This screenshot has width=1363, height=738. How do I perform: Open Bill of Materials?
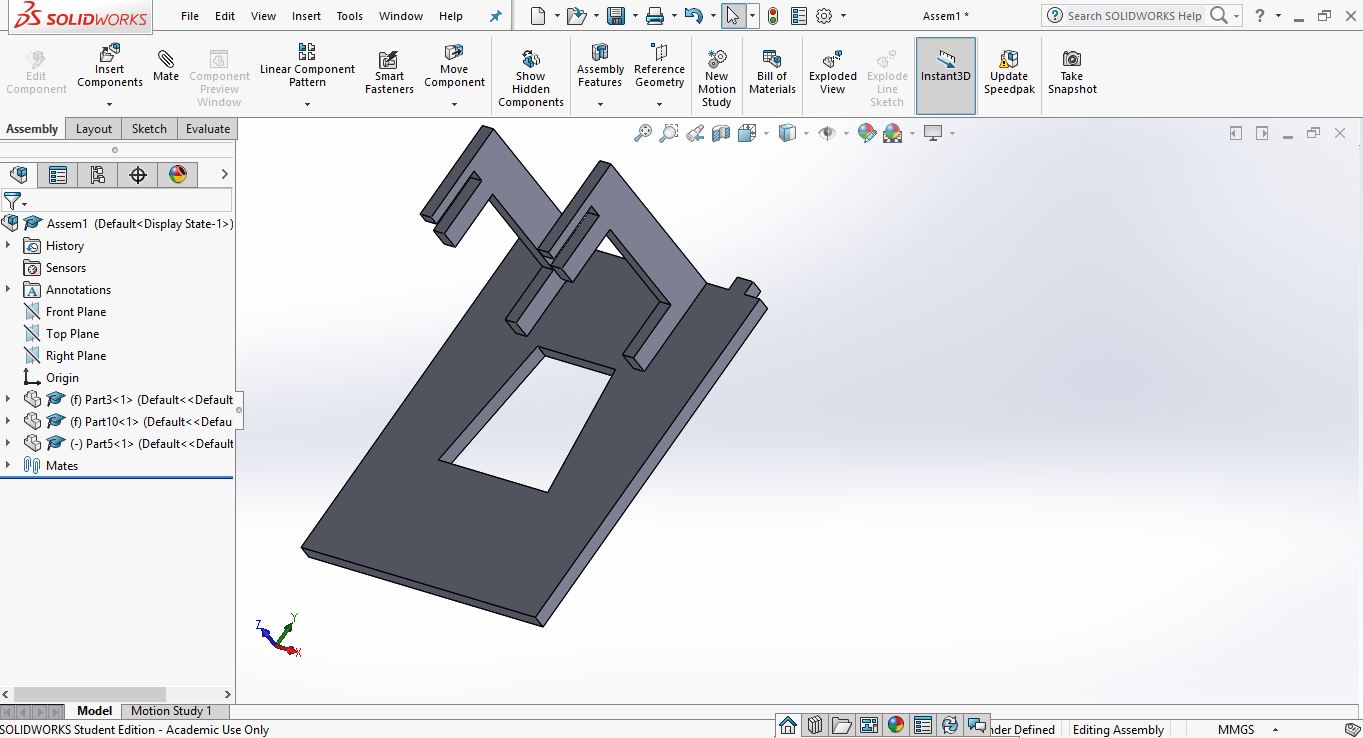point(772,72)
